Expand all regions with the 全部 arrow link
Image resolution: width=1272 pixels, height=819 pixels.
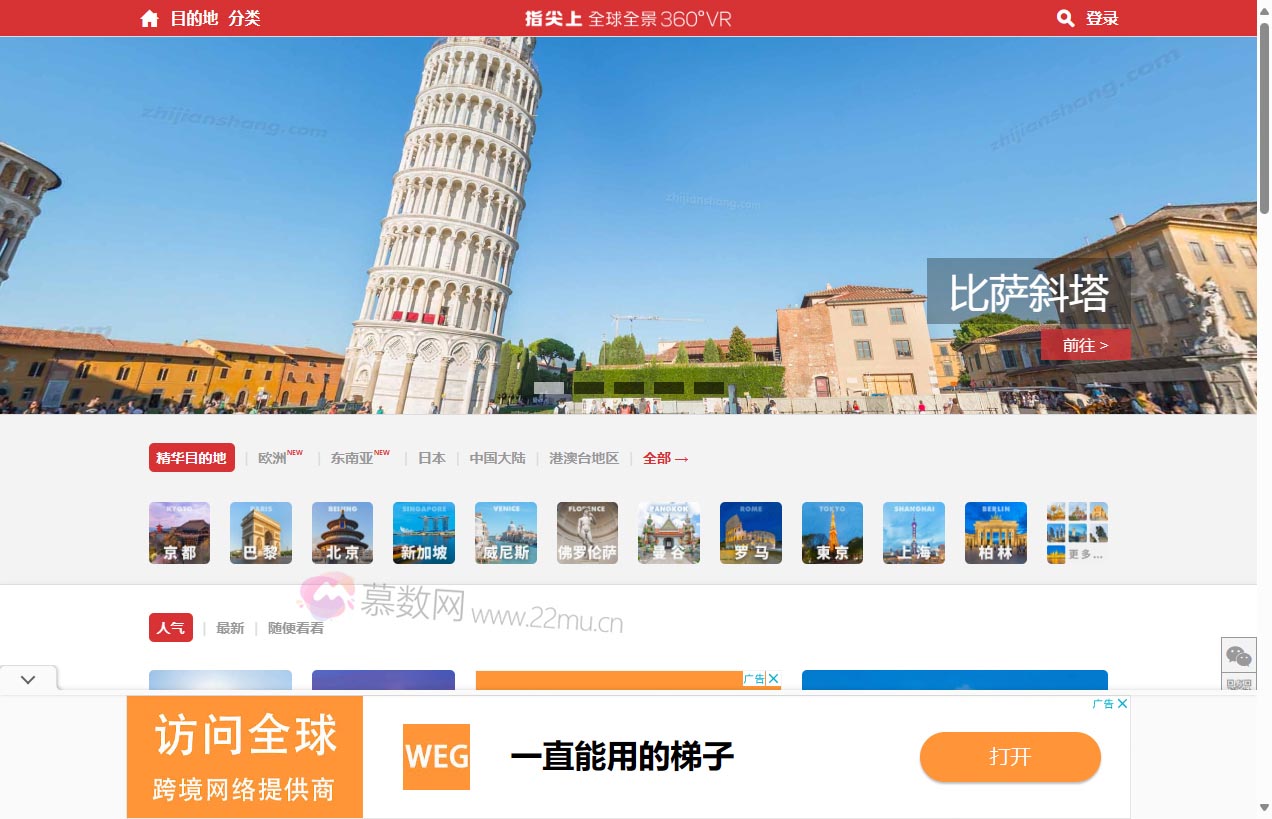[x=666, y=458]
